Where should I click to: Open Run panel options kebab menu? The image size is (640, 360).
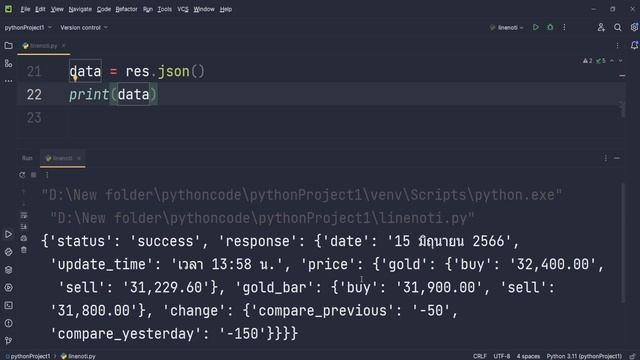click(x=605, y=158)
